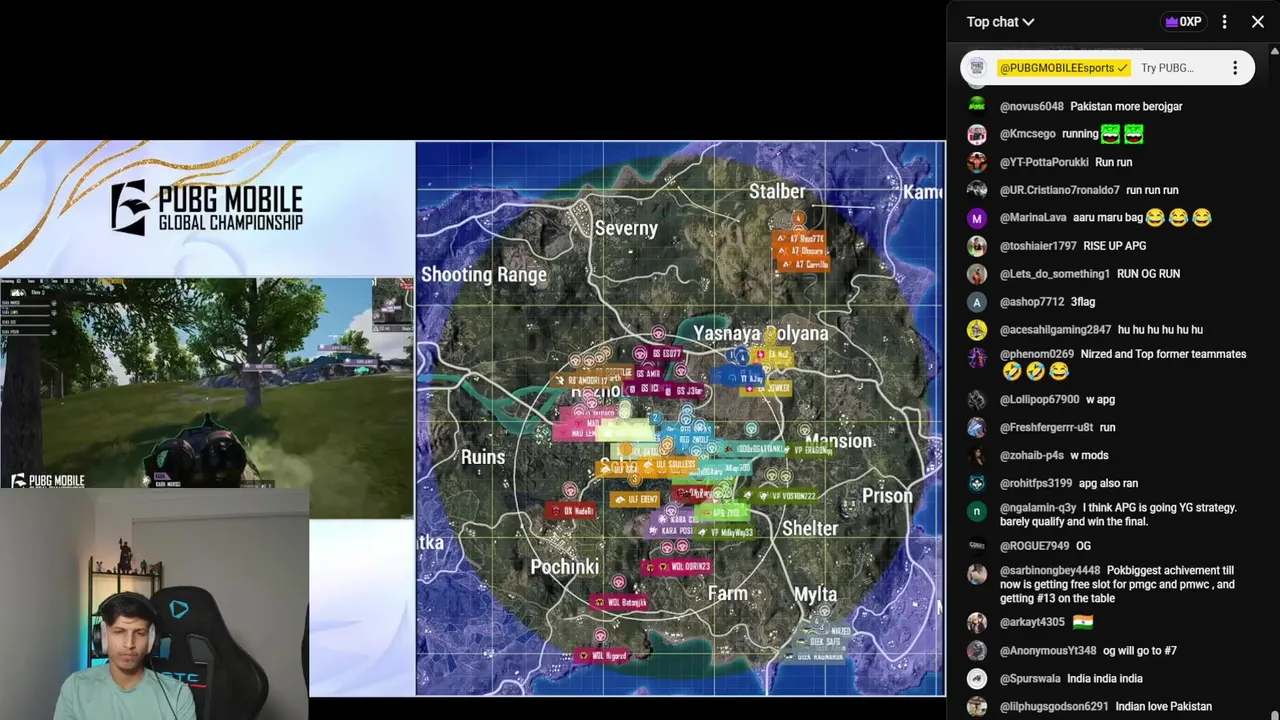
Task: Click @ngalamin-q3y green n avatar
Action: coord(977,512)
